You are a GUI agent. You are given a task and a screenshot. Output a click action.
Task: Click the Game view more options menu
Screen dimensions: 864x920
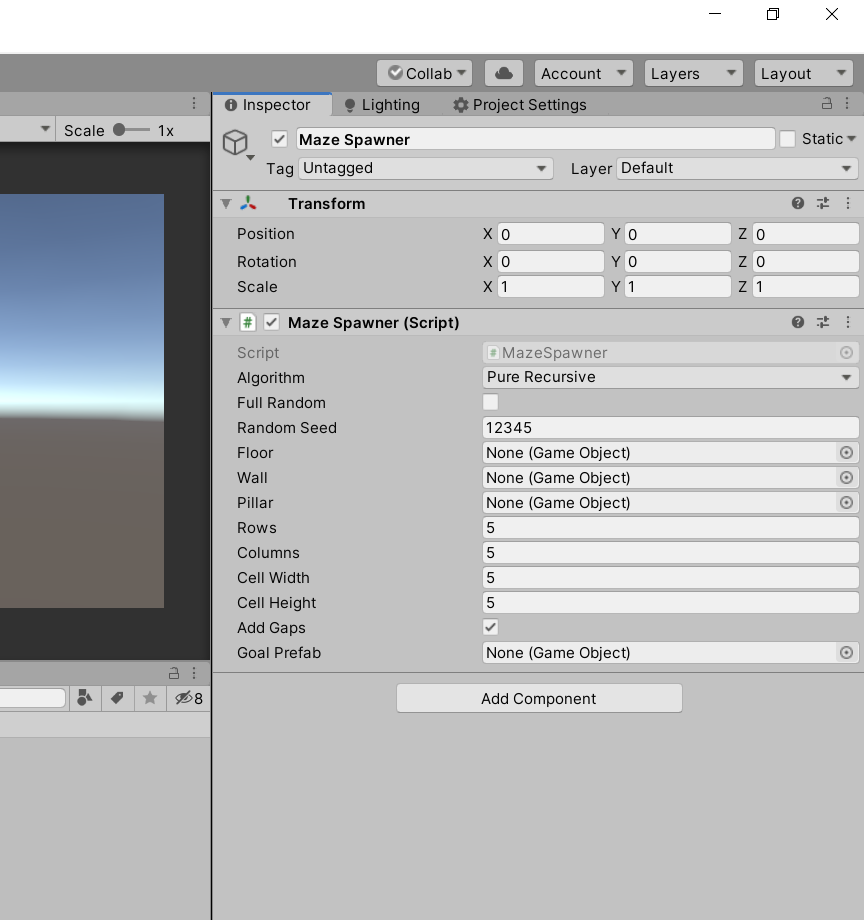click(x=194, y=104)
